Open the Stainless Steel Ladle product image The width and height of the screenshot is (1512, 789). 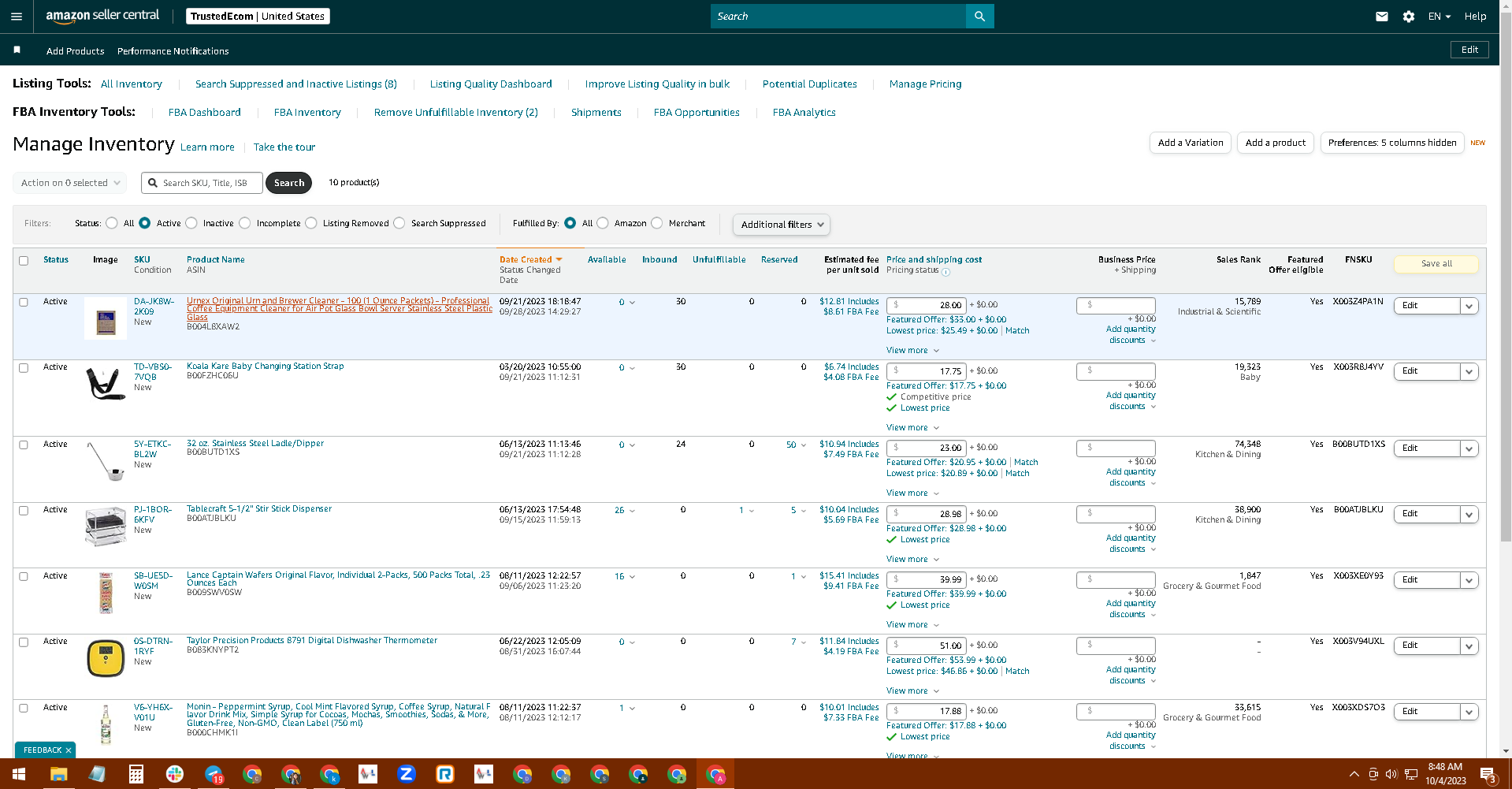pos(106,461)
